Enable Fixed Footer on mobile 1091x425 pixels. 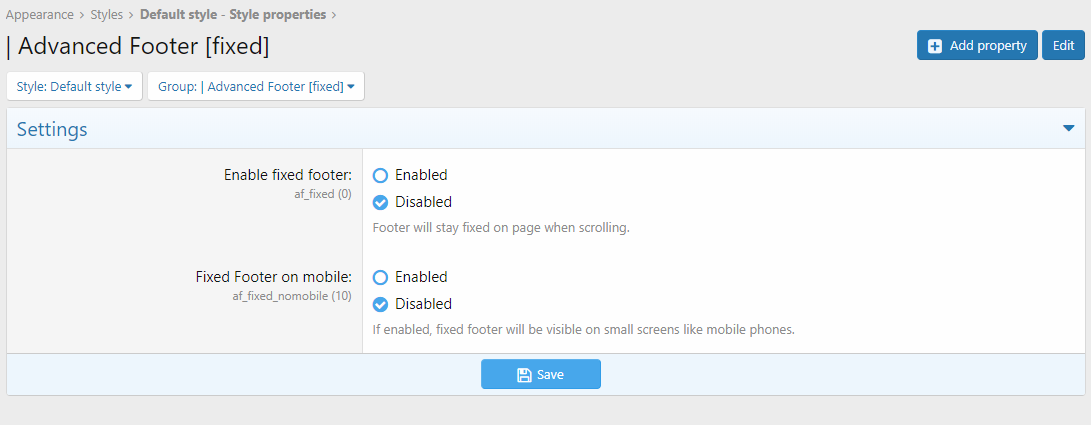[x=380, y=277]
